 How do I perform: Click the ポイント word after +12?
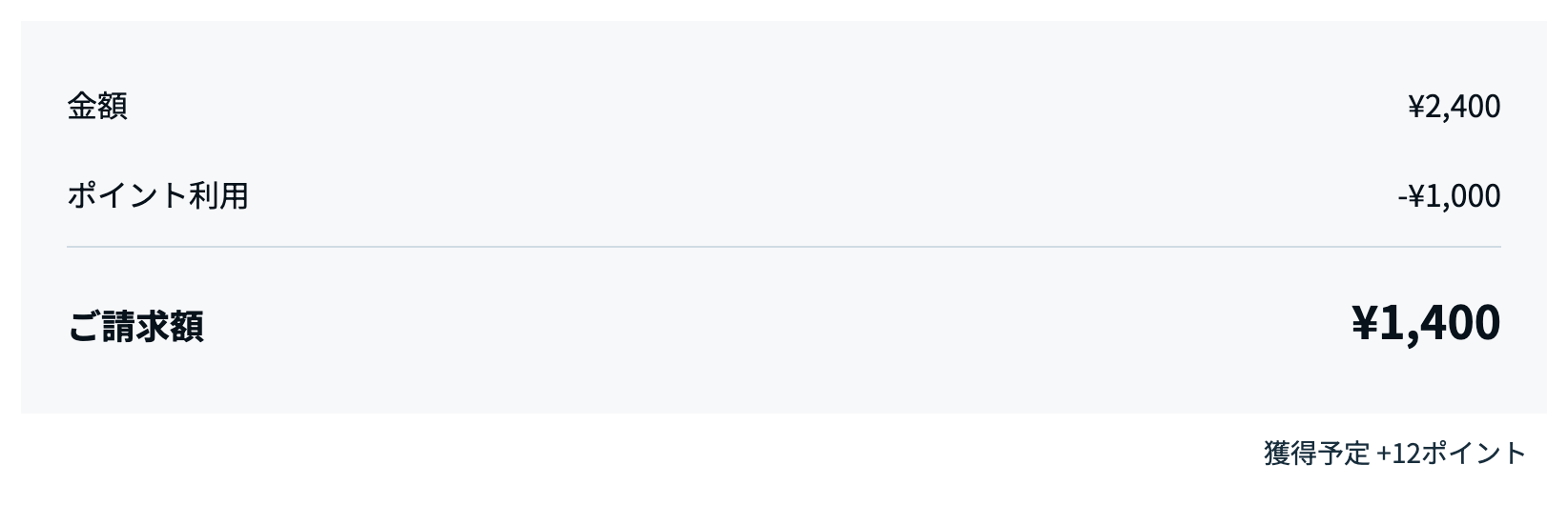1474,453
